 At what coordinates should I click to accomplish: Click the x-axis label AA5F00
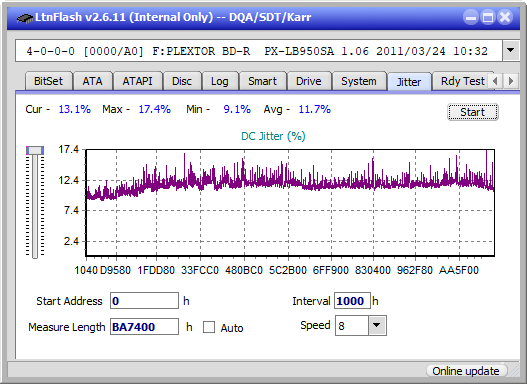point(459,270)
